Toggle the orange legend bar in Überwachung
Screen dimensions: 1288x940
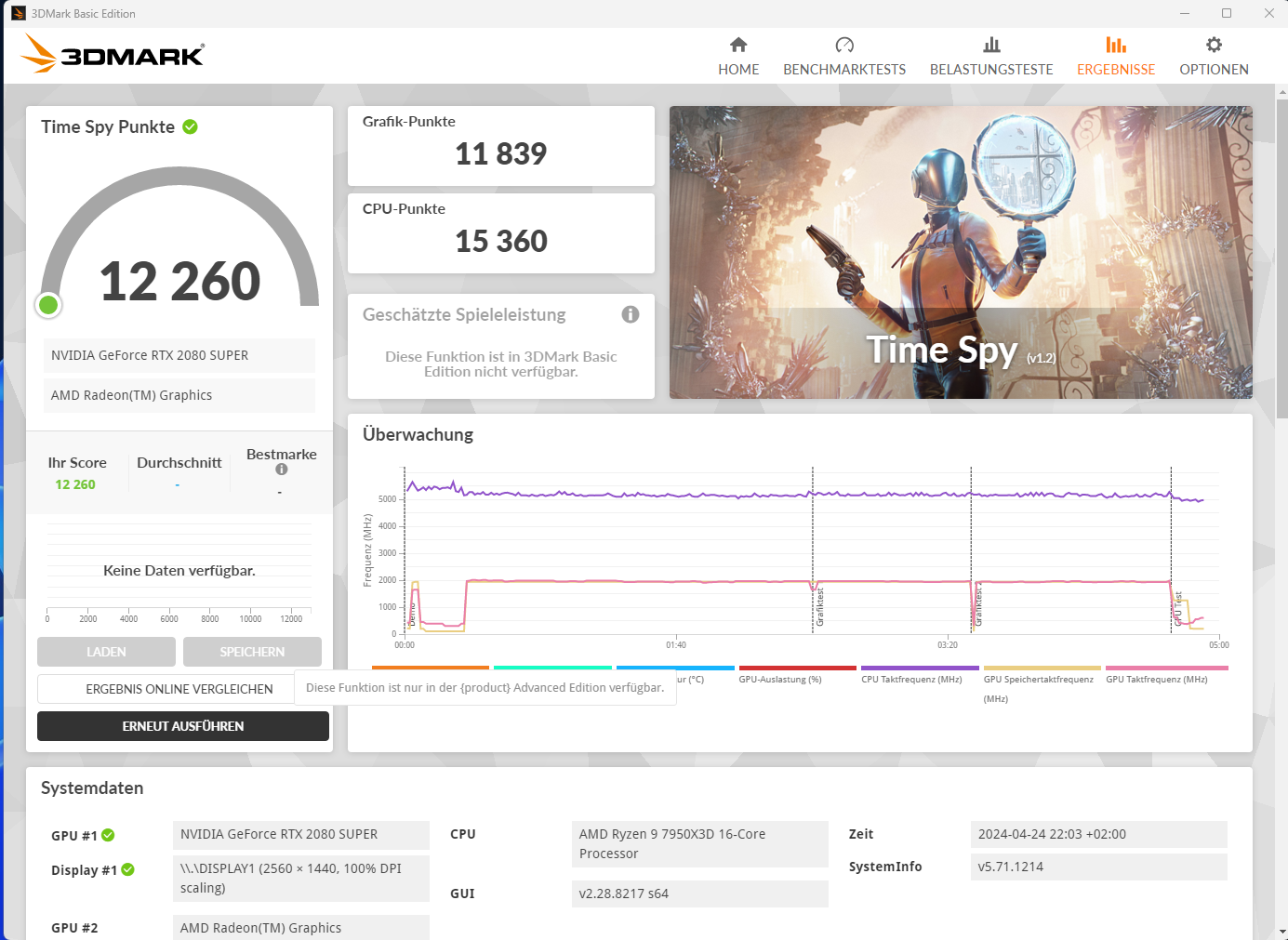pyautogui.click(x=431, y=668)
